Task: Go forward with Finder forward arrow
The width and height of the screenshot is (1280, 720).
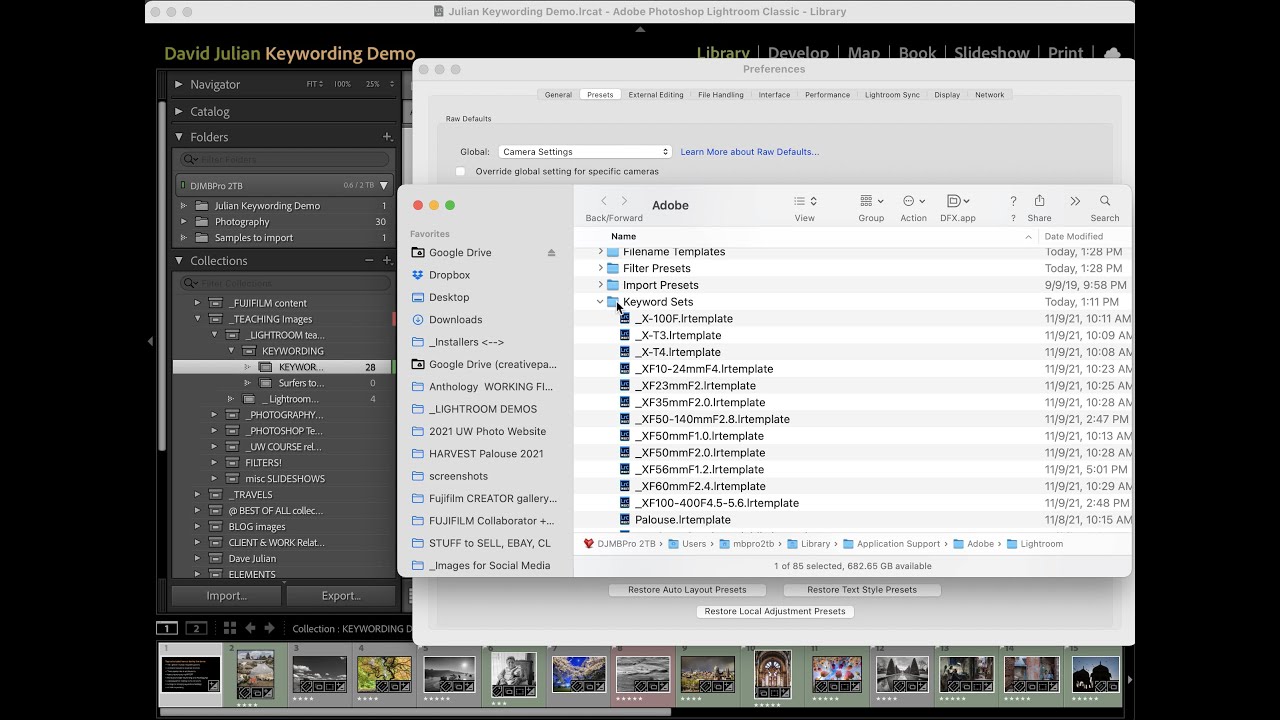Action: coord(625,201)
